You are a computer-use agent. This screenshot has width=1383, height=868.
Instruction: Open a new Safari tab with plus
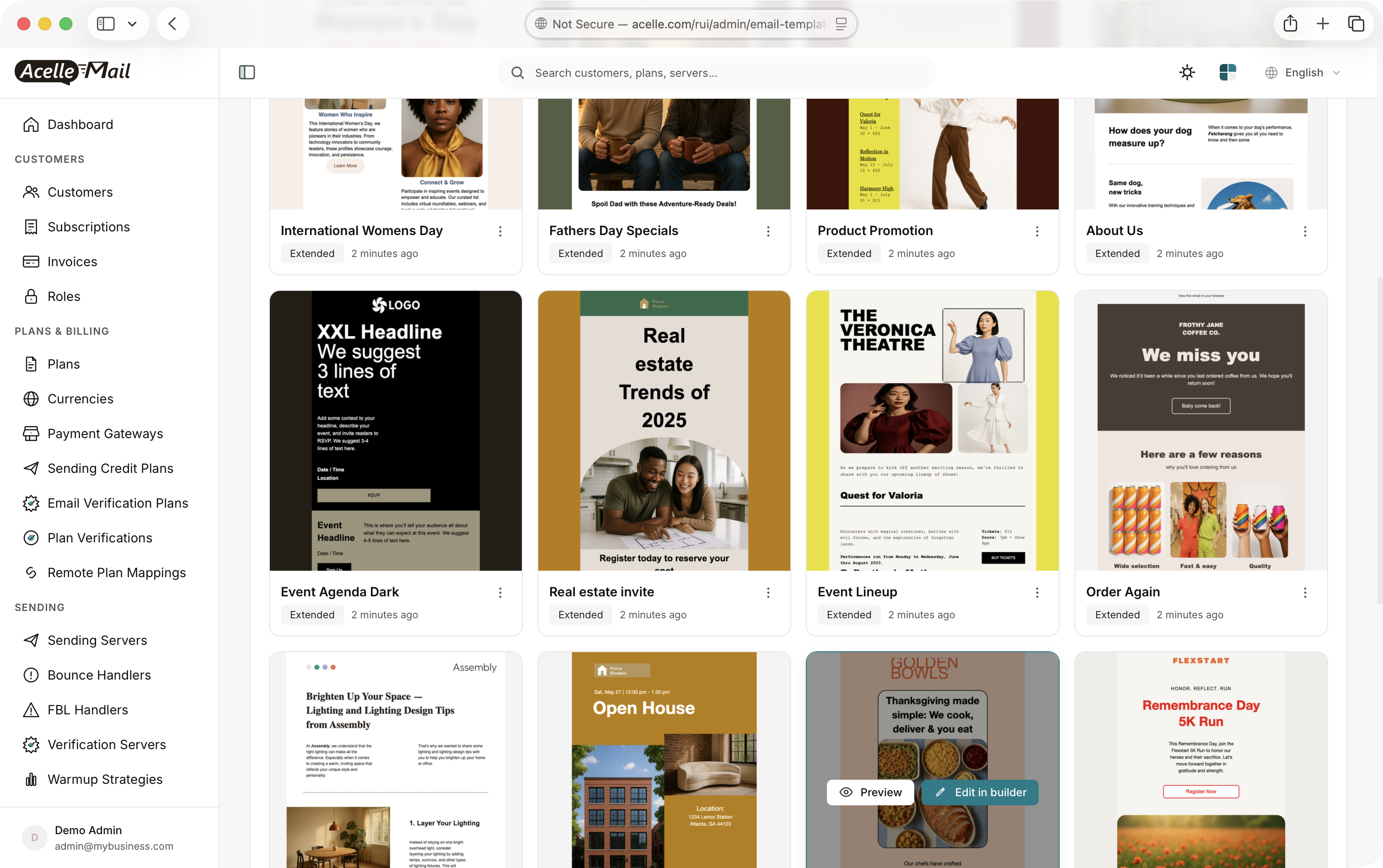1323,23
